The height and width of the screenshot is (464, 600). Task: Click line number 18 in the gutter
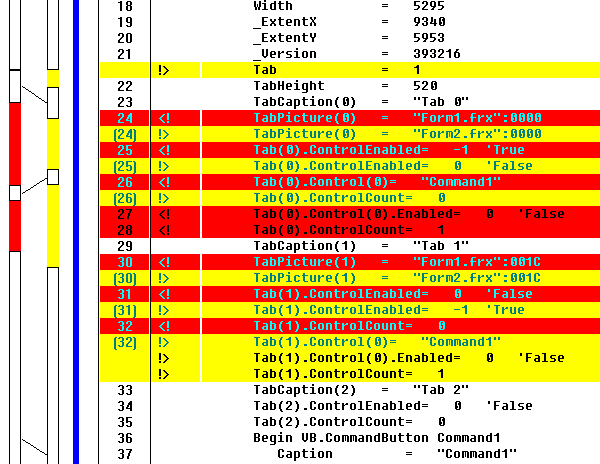(125, 6)
